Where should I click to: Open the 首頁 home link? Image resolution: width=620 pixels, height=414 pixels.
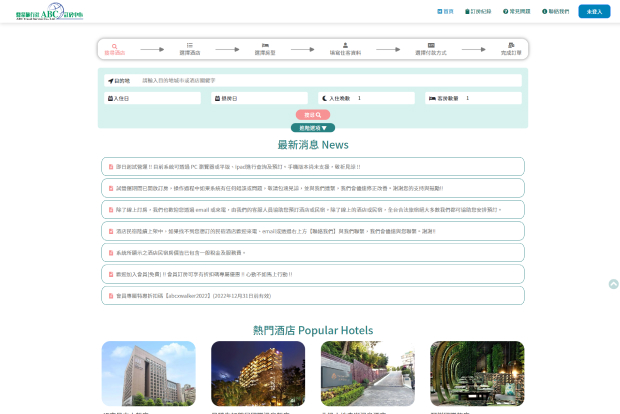point(445,11)
